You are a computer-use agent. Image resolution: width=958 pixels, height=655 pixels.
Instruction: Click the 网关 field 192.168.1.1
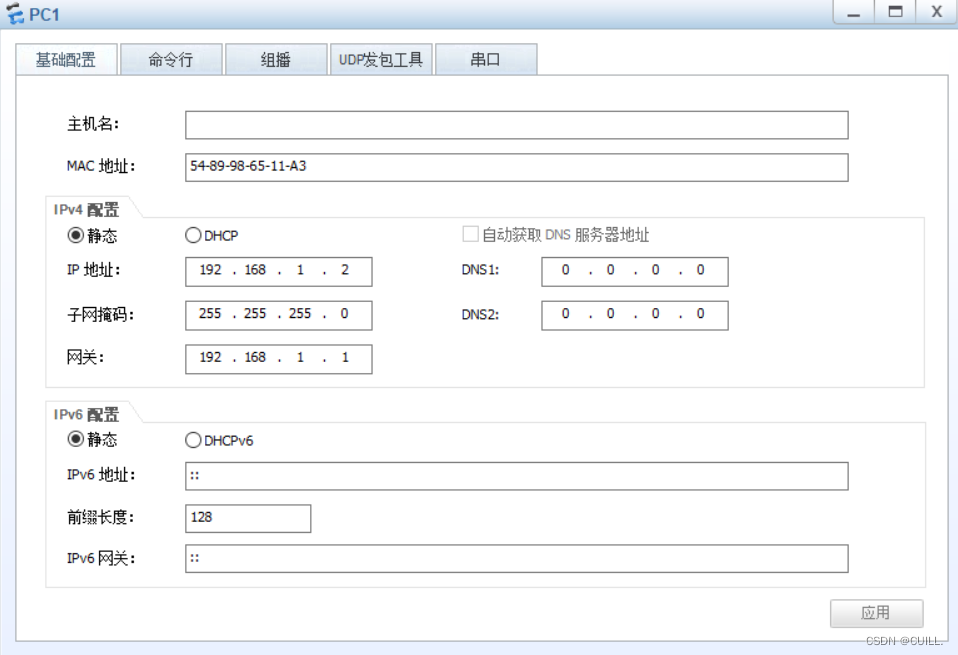(x=279, y=359)
